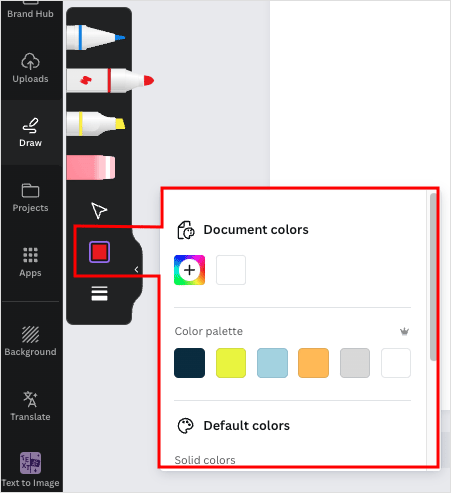Open the stroke weight settings icon

coord(99,293)
